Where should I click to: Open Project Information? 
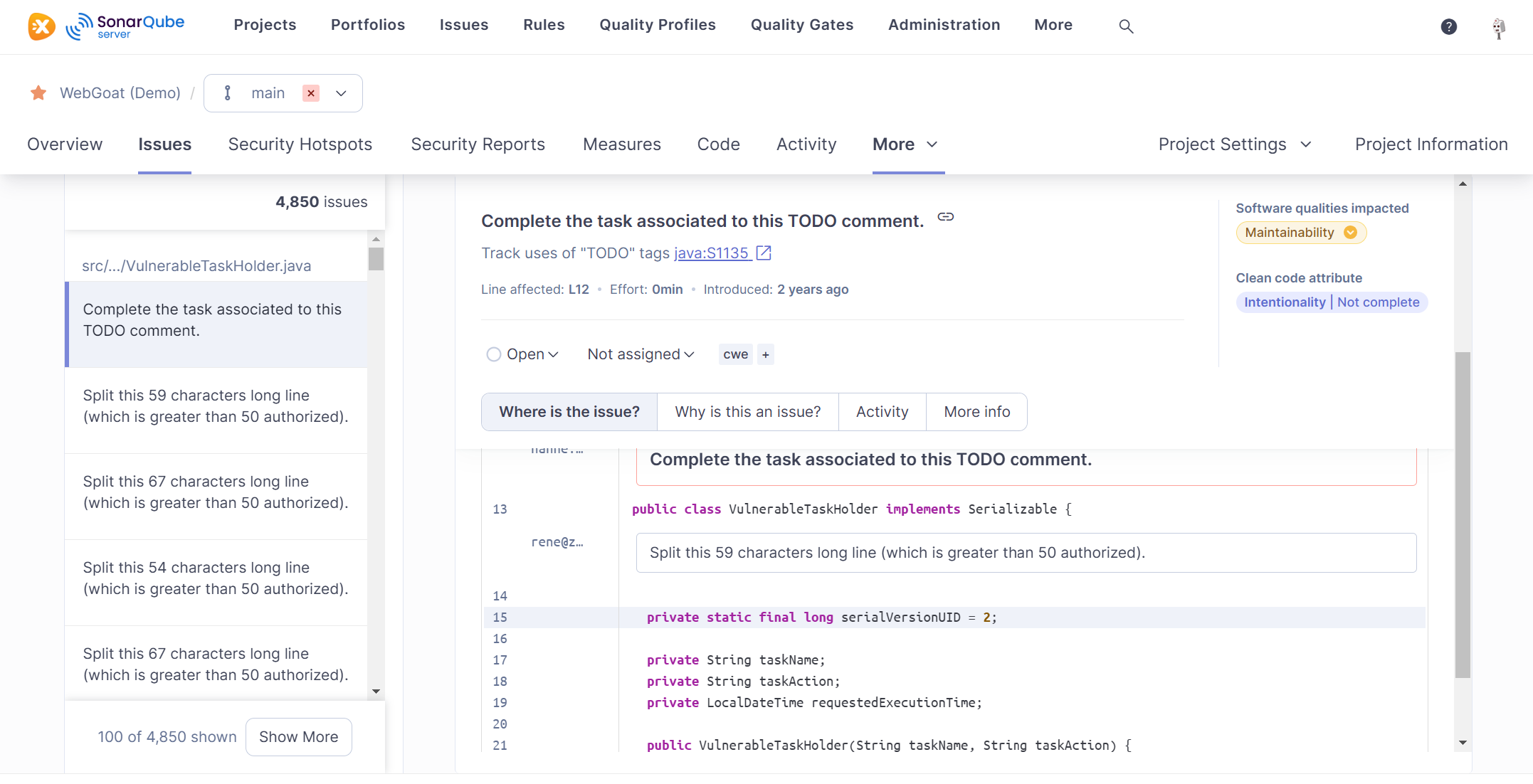point(1431,144)
